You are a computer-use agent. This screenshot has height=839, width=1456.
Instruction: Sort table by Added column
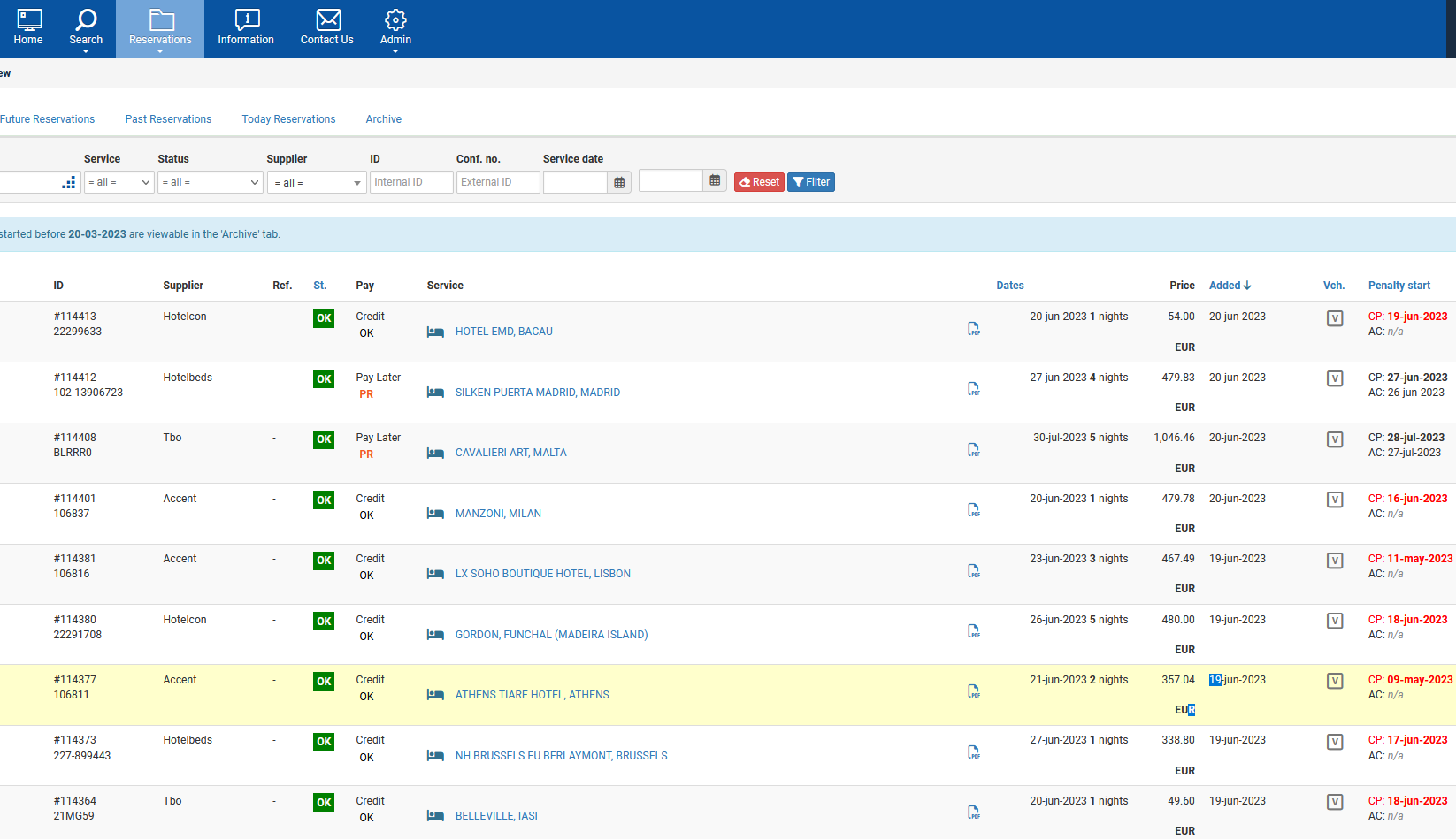[x=1230, y=286]
